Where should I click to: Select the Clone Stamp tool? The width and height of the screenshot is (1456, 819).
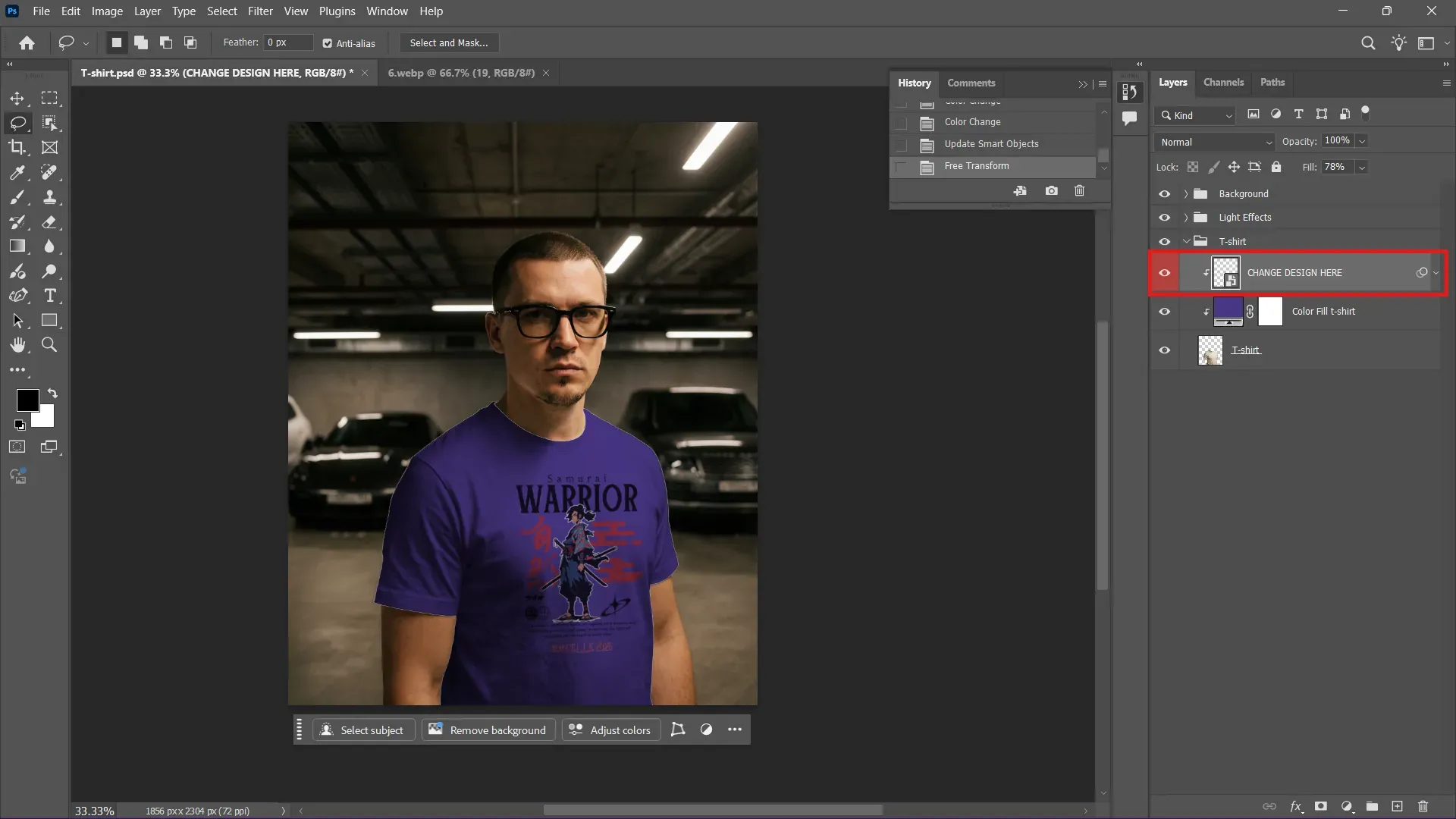click(50, 198)
